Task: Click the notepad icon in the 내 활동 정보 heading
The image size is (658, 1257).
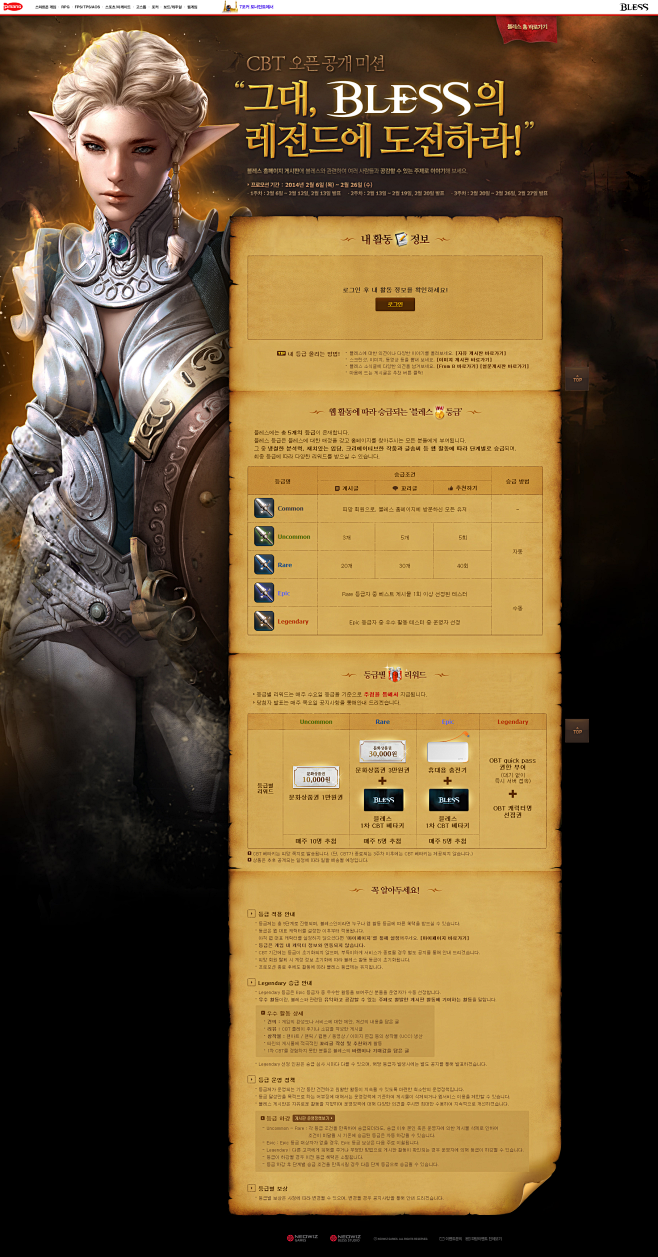Action: click(x=401, y=238)
